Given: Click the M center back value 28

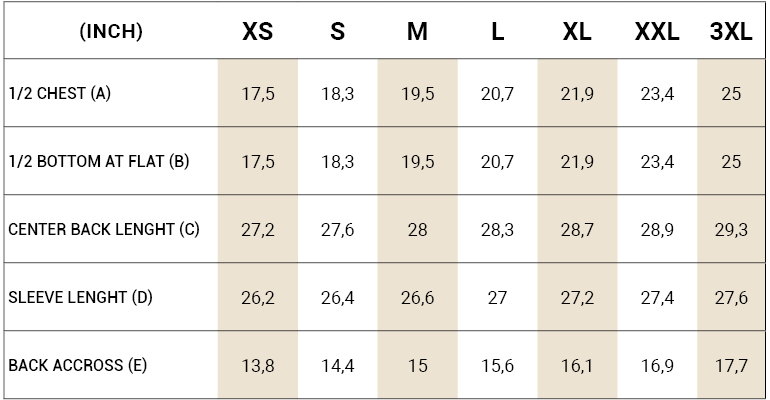Looking at the screenshot, I should pyautogui.click(x=417, y=230).
